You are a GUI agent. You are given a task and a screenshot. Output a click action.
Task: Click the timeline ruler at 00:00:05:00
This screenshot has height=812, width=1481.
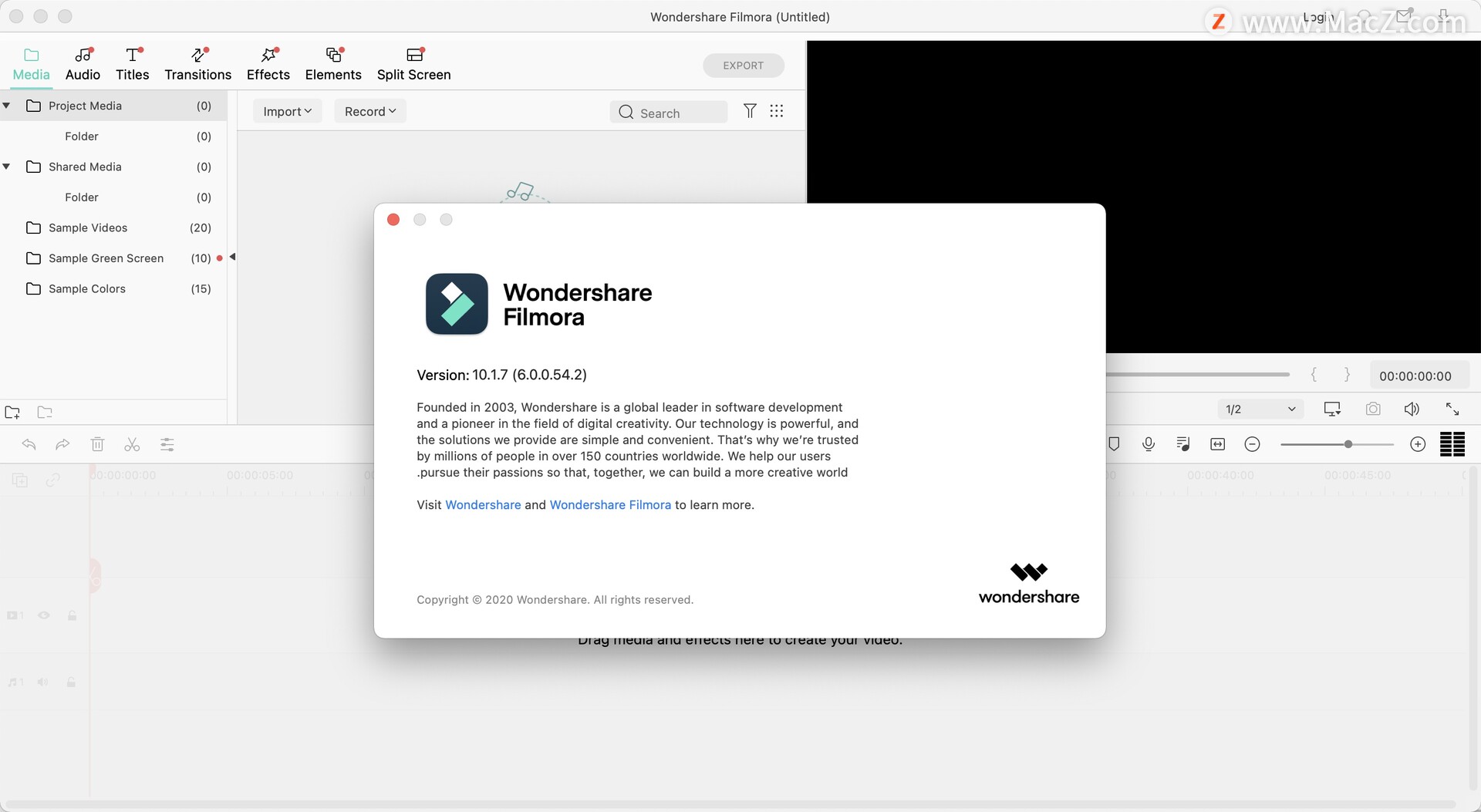[260, 476]
